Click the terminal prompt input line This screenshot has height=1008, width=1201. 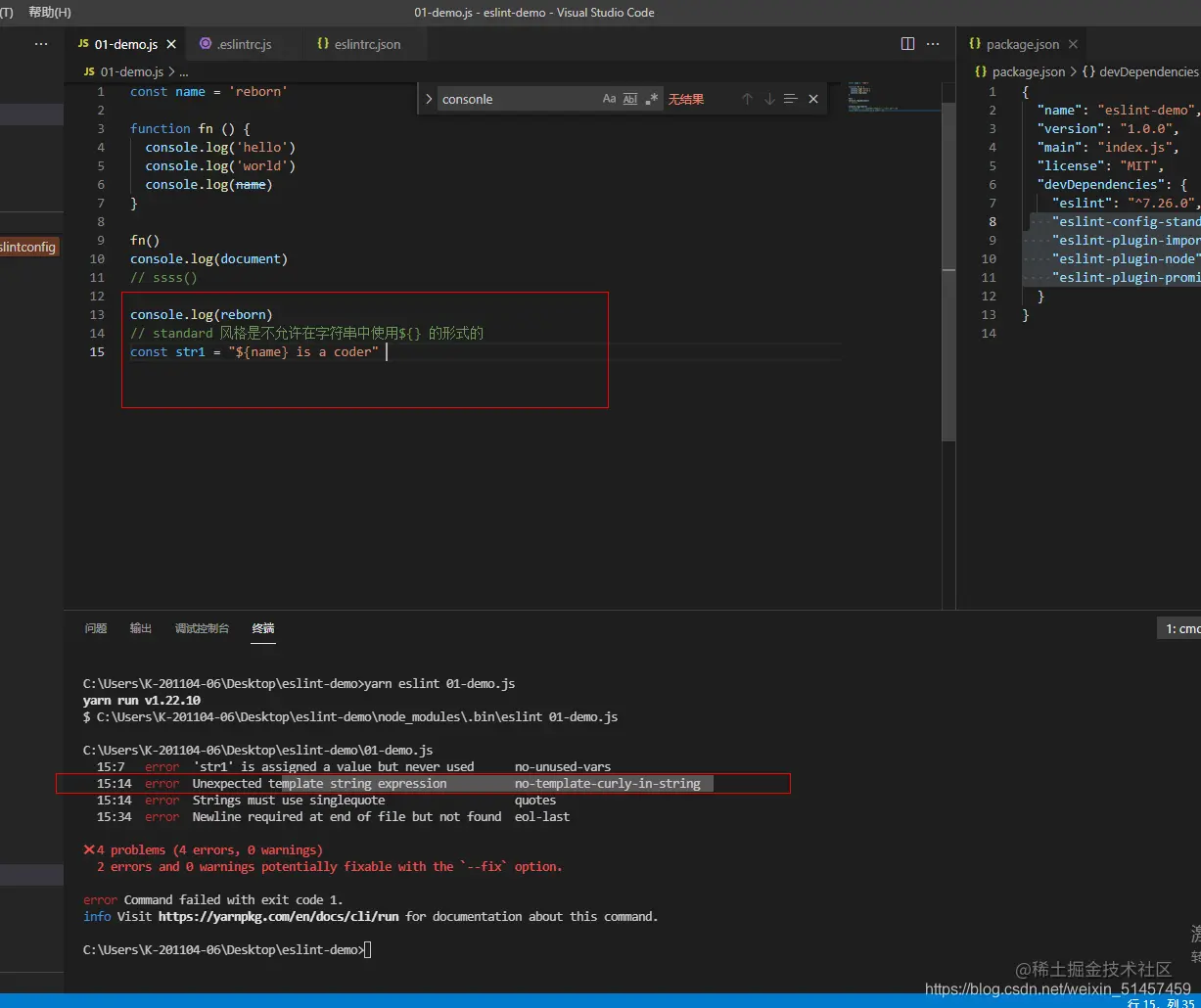tap(227, 950)
